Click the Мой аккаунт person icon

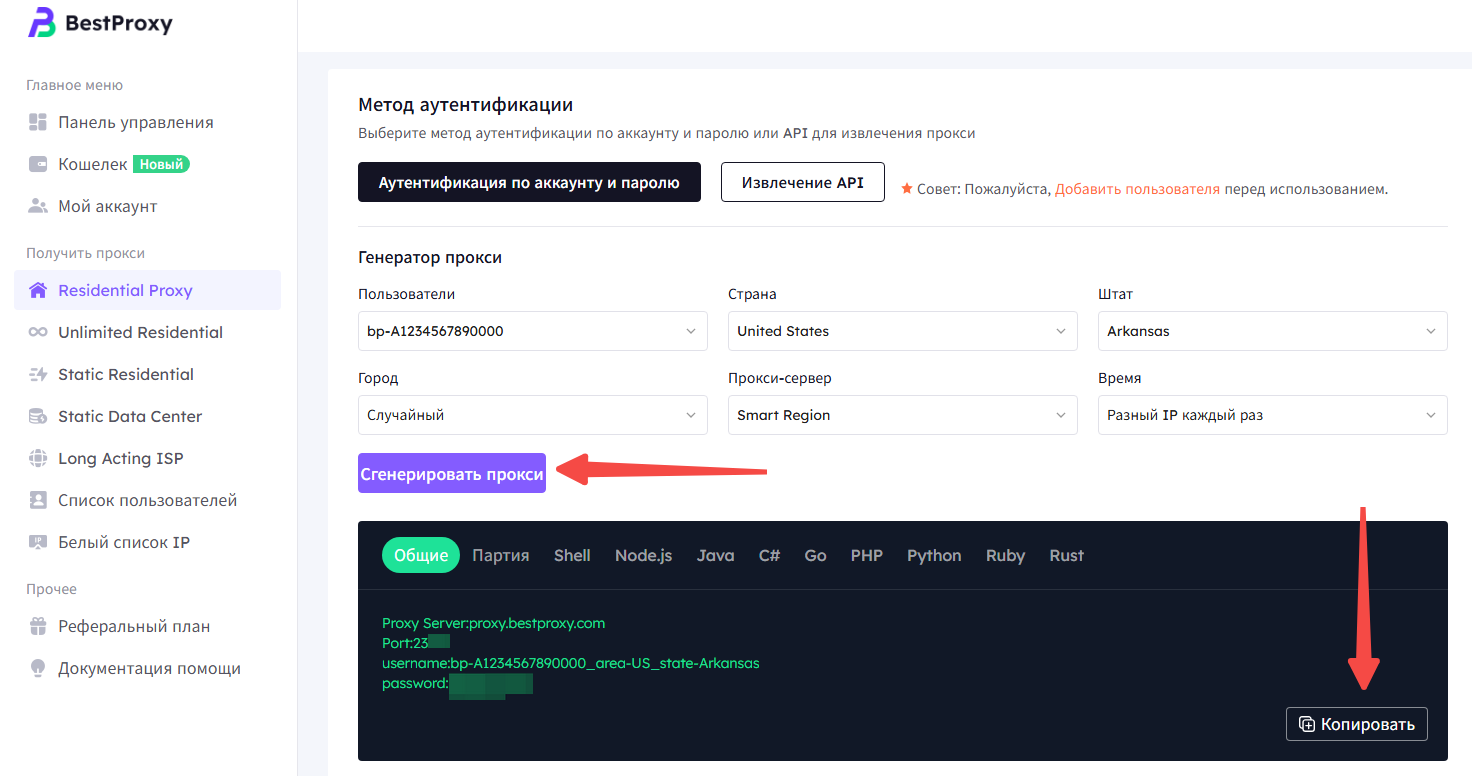[38, 206]
